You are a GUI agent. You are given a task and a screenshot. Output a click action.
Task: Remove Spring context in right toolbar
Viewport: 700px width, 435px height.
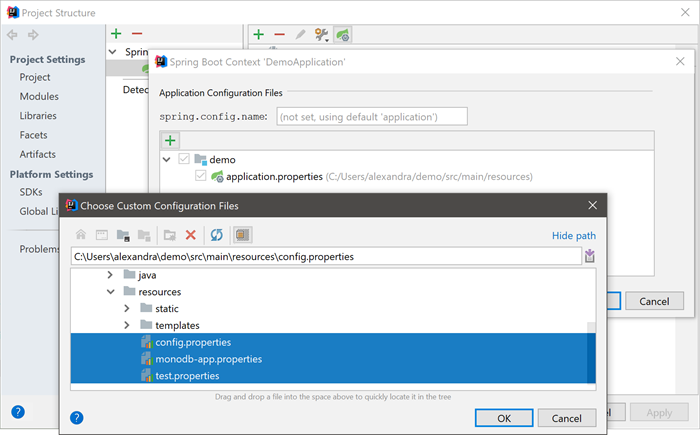[x=279, y=34]
